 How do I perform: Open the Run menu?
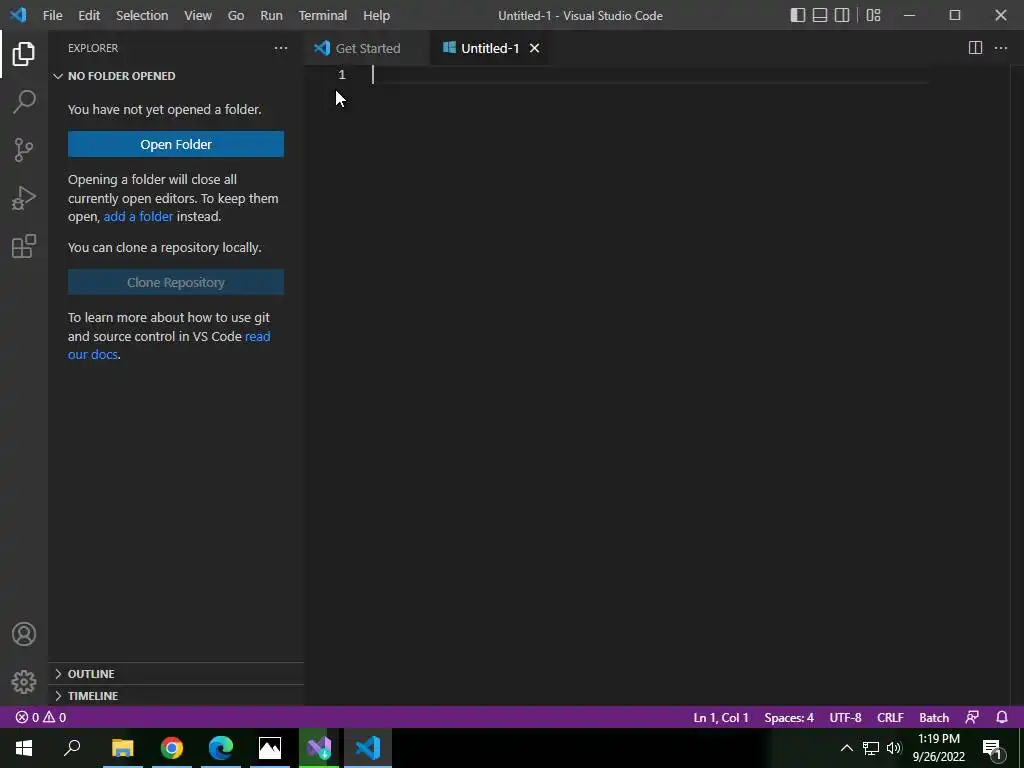(x=271, y=15)
